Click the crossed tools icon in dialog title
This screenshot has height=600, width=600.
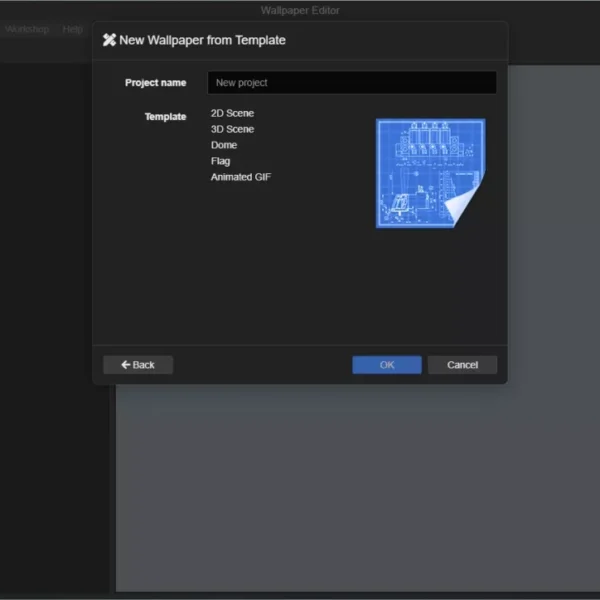point(110,40)
